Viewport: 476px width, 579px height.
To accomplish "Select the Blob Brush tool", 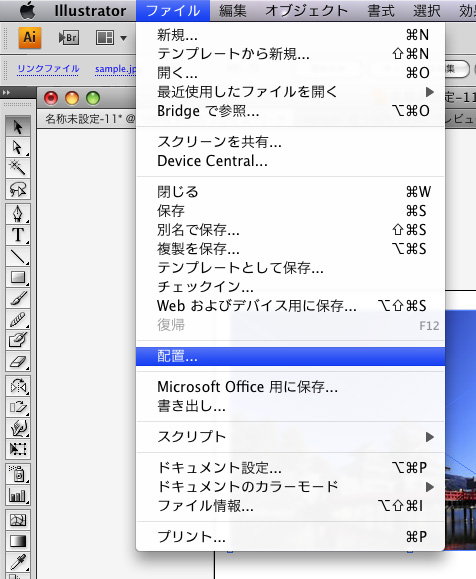I will click(18, 340).
